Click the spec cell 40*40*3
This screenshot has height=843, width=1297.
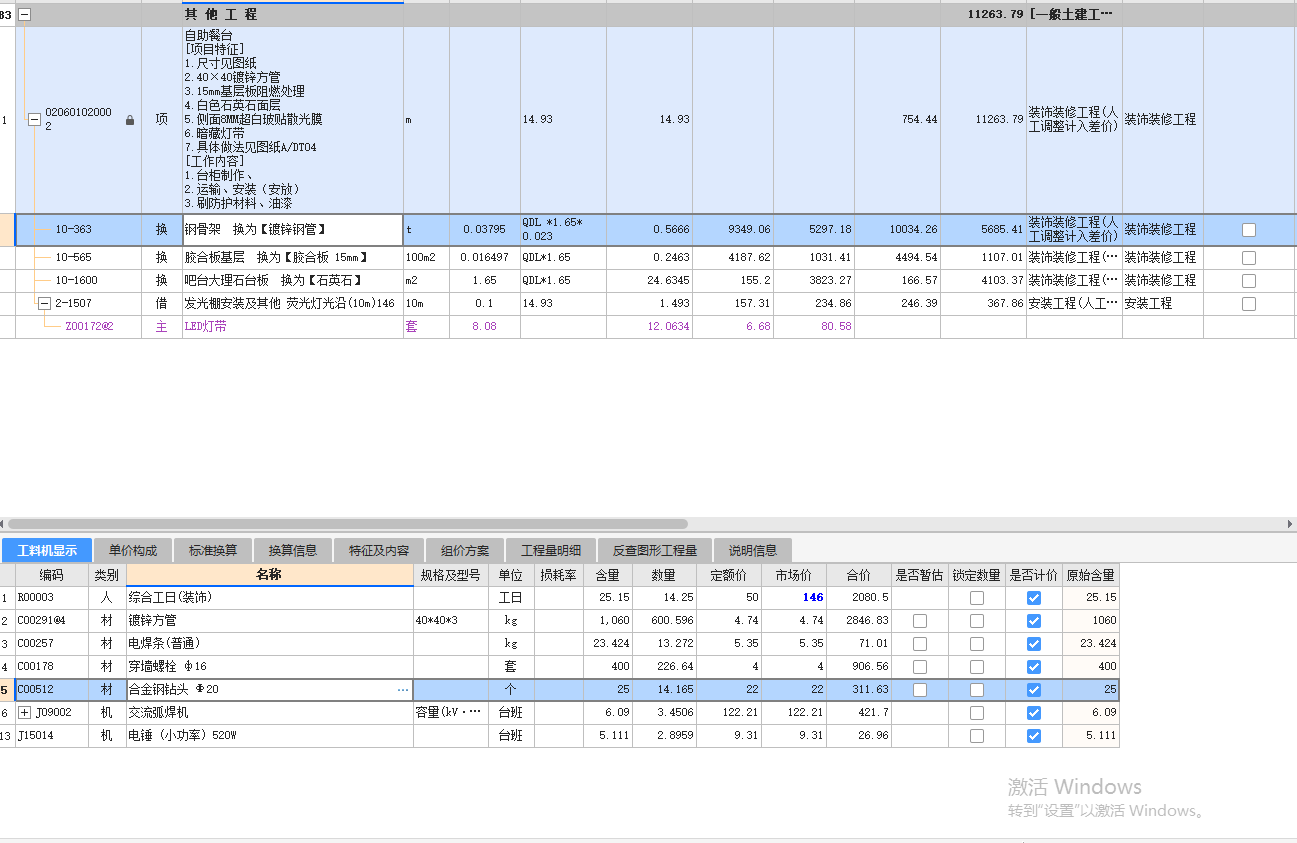(x=451, y=621)
